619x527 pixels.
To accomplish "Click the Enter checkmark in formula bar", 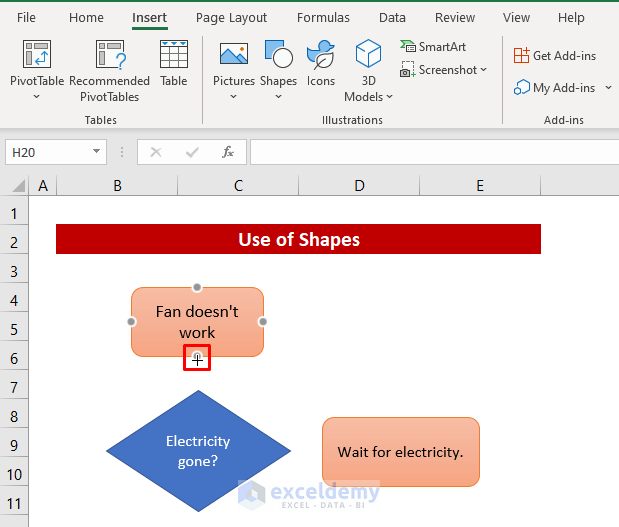I will [192, 152].
